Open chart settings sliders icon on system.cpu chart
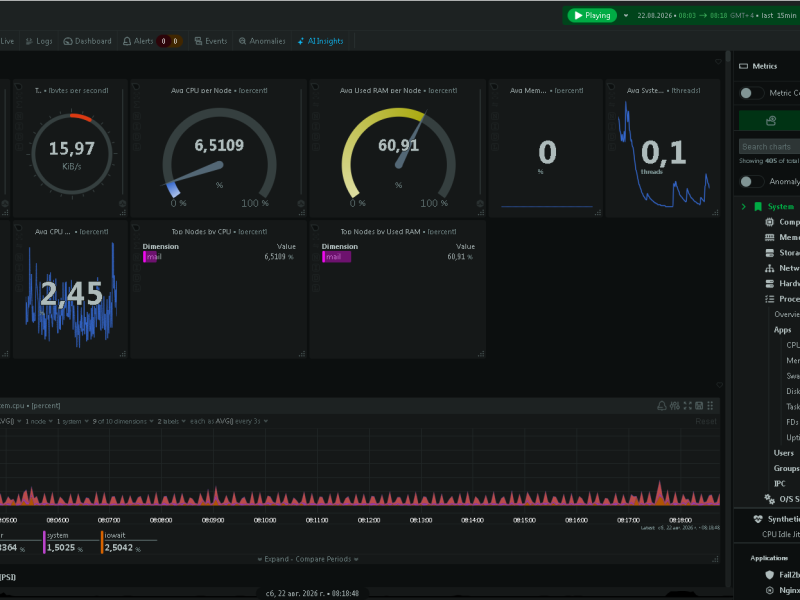This screenshot has height=600, width=800. point(674,406)
